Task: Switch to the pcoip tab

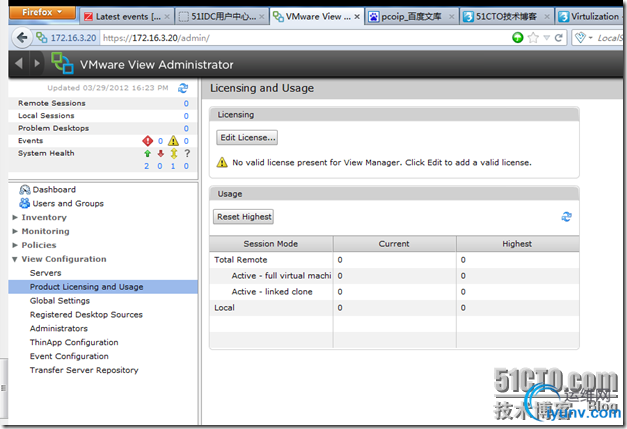Action: [x=412, y=17]
